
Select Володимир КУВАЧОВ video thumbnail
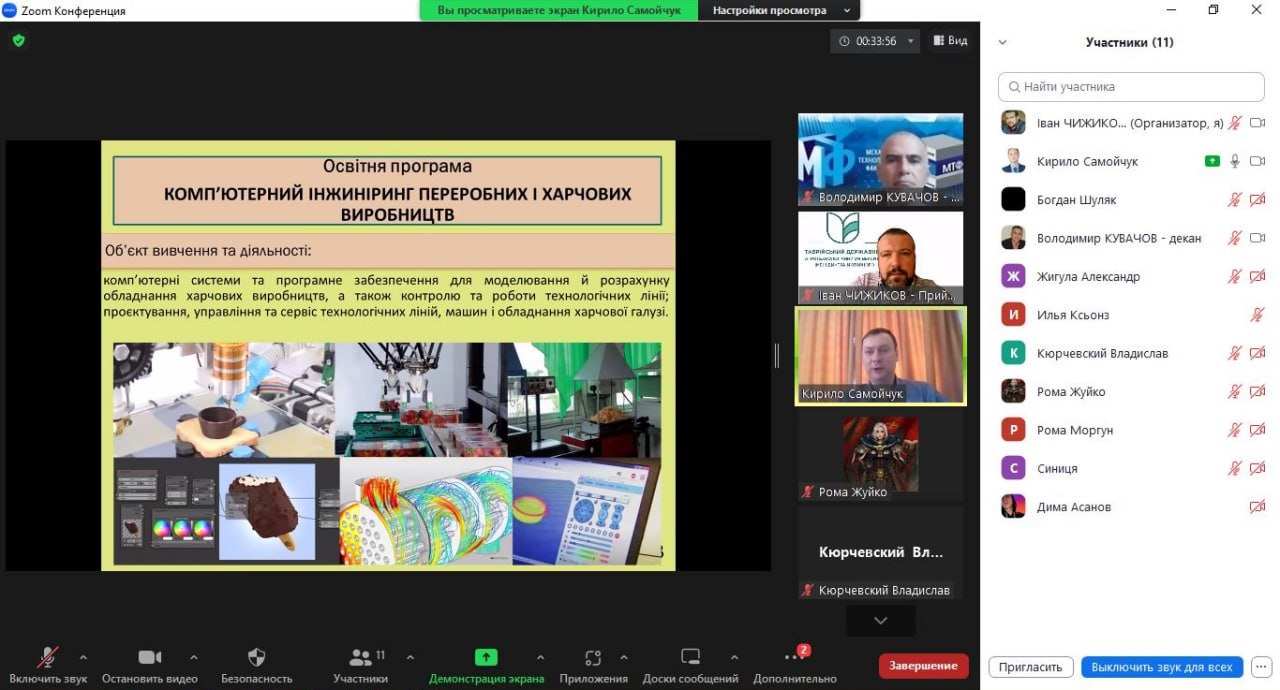[880, 160]
